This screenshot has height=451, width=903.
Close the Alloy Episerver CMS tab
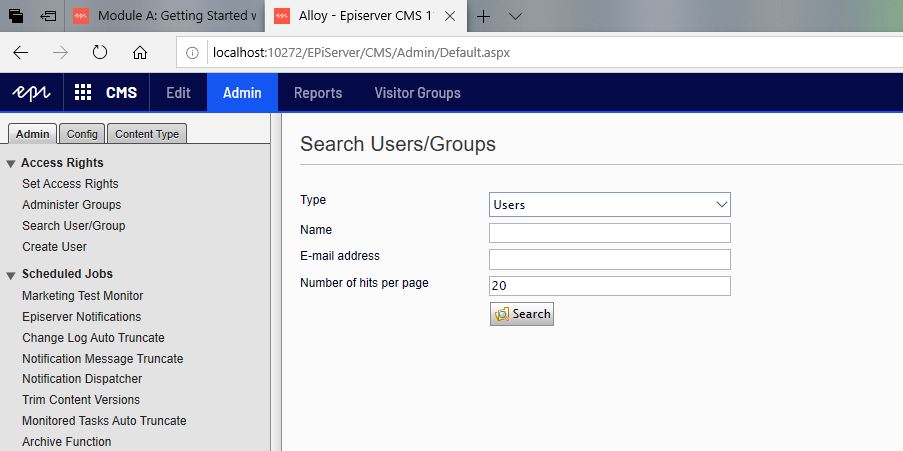pyautogui.click(x=452, y=16)
